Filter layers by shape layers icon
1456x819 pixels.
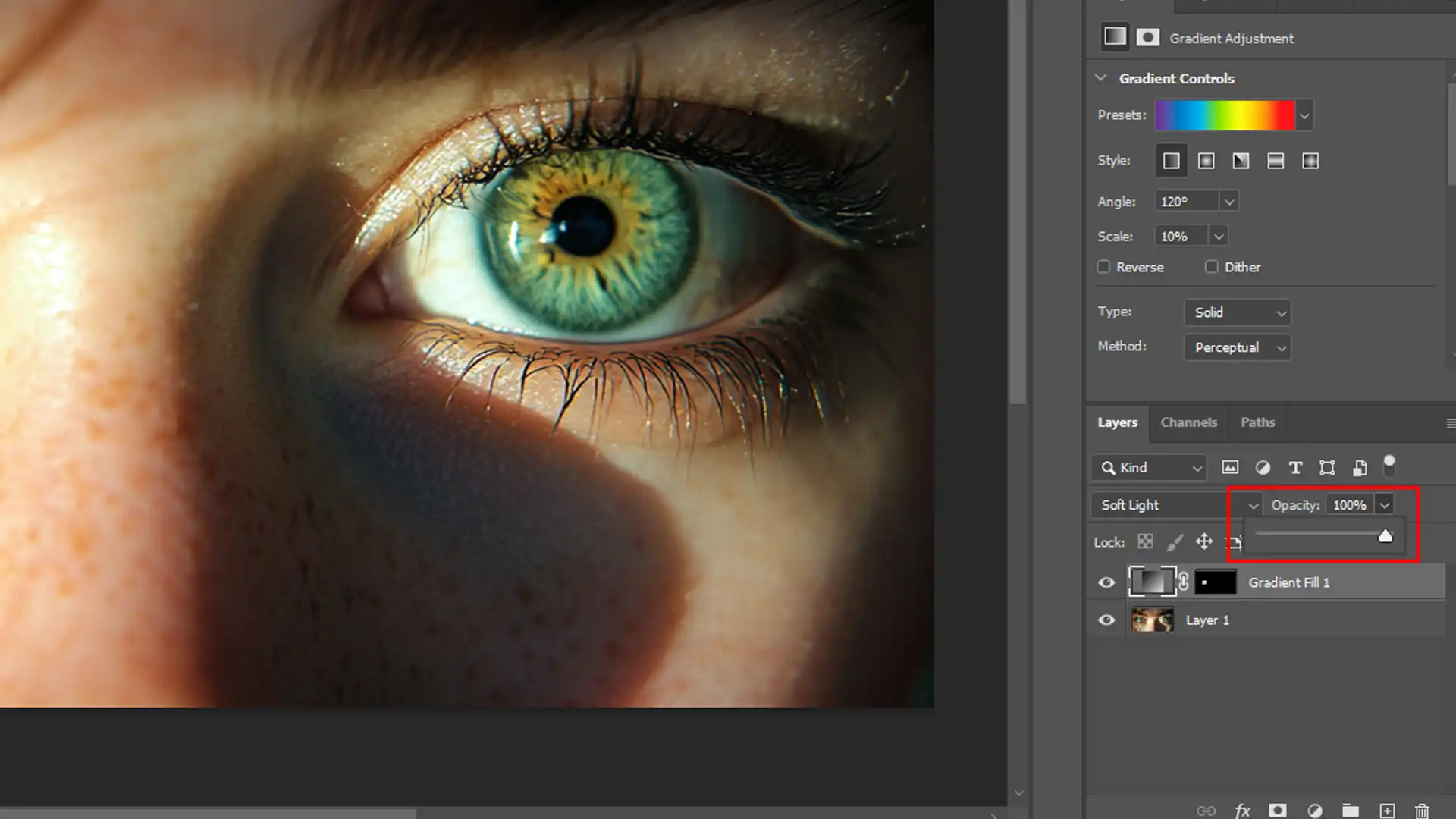point(1327,467)
